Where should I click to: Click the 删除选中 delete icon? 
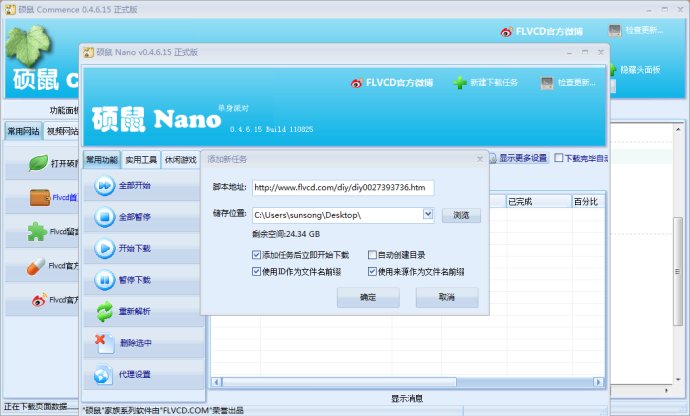104,343
